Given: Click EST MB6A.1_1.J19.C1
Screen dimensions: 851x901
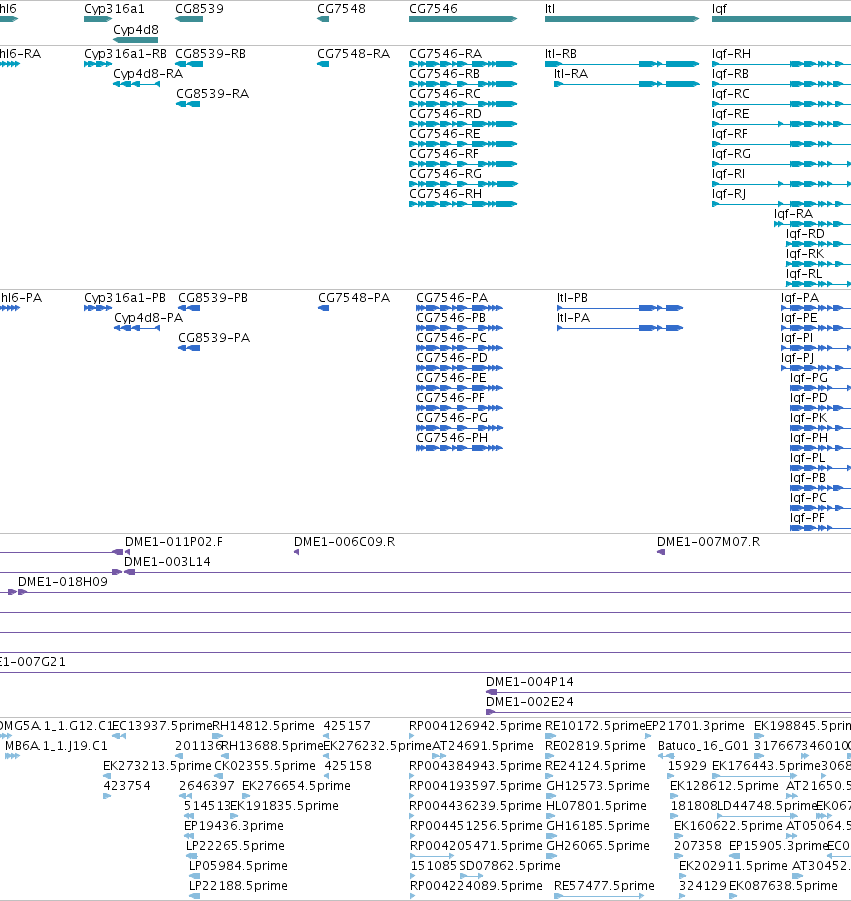Looking at the screenshot, I should 56,746.
